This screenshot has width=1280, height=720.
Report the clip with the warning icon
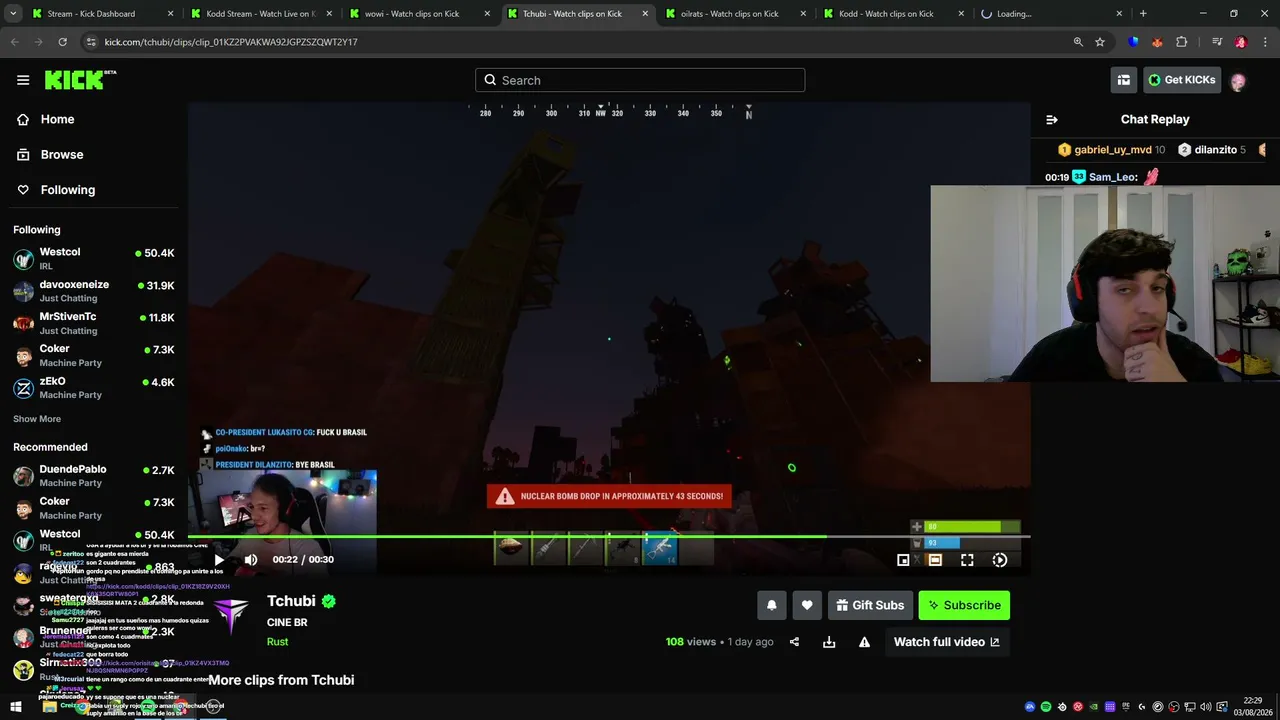coord(864,642)
